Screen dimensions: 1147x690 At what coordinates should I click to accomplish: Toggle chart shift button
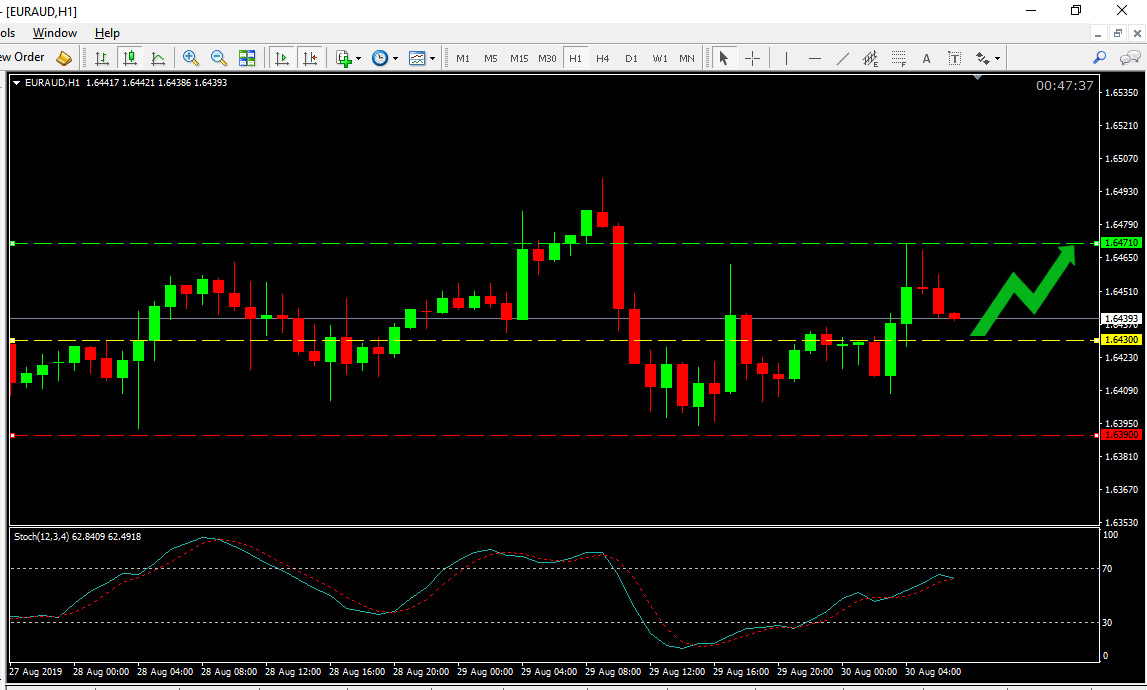pyautogui.click(x=311, y=58)
